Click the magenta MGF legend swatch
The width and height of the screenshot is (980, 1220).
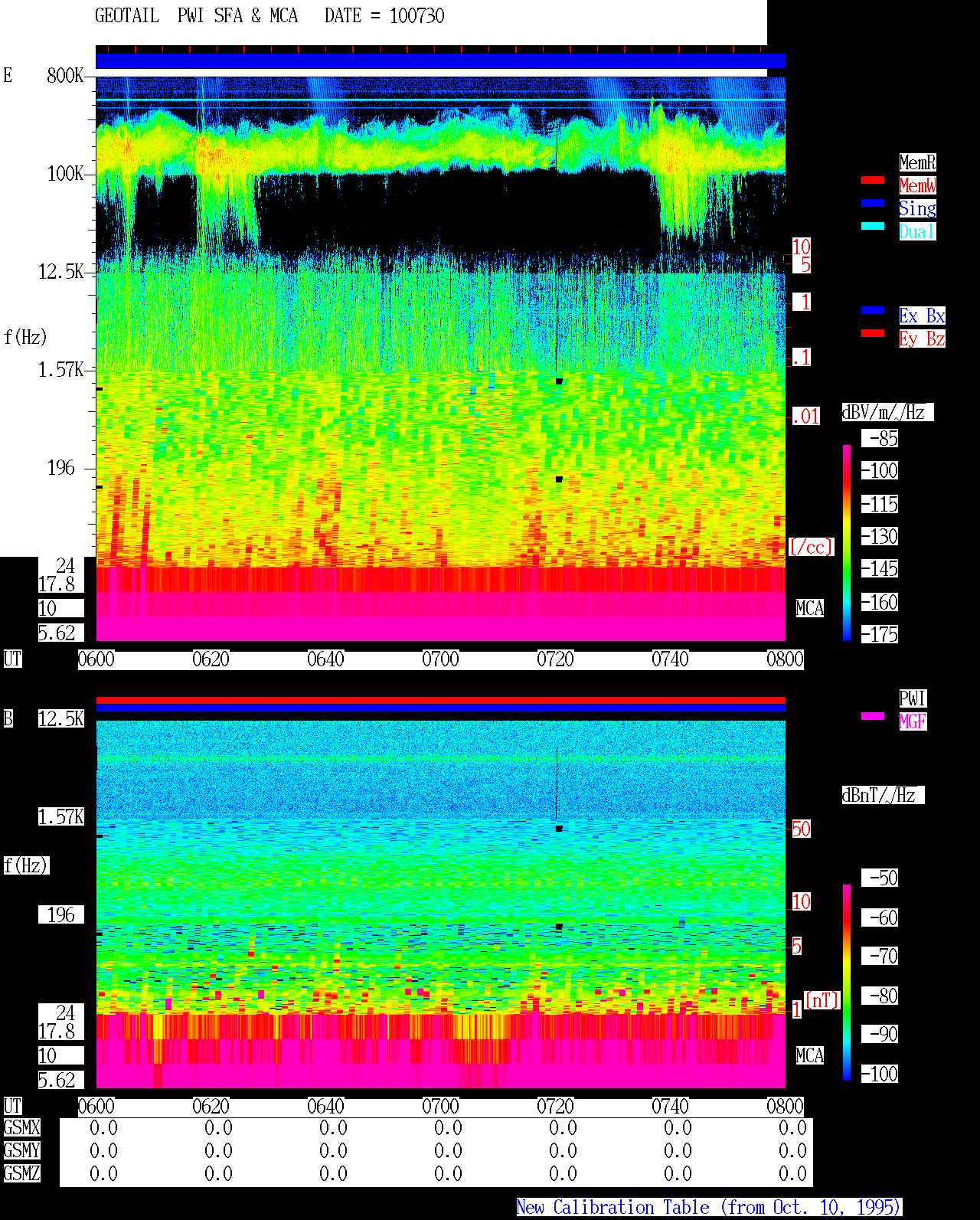tap(873, 716)
